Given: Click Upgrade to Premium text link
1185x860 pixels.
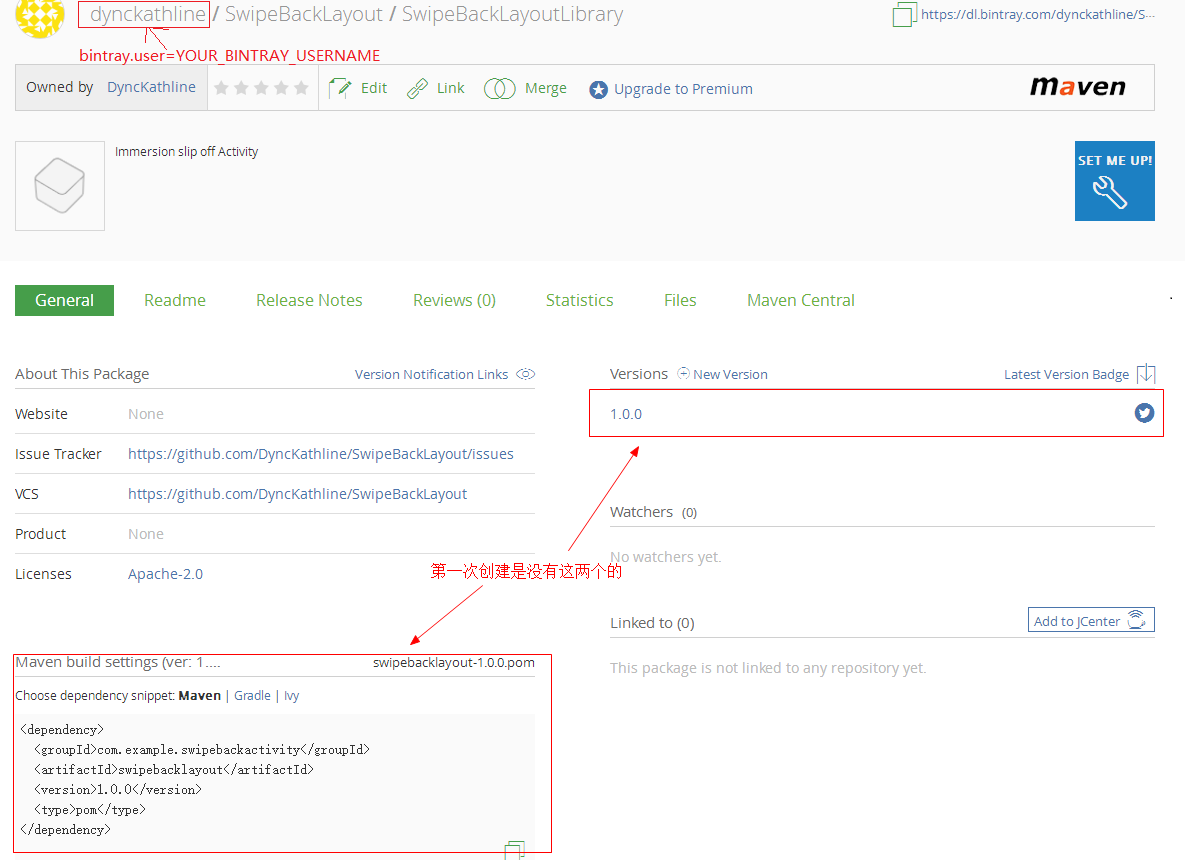Looking at the screenshot, I should coord(683,89).
